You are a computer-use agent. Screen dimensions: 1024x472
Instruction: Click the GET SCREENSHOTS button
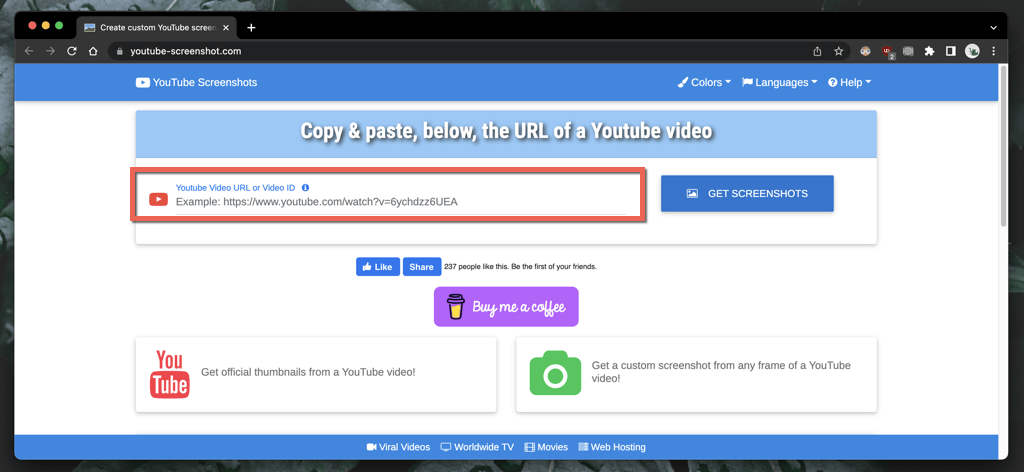(747, 193)
